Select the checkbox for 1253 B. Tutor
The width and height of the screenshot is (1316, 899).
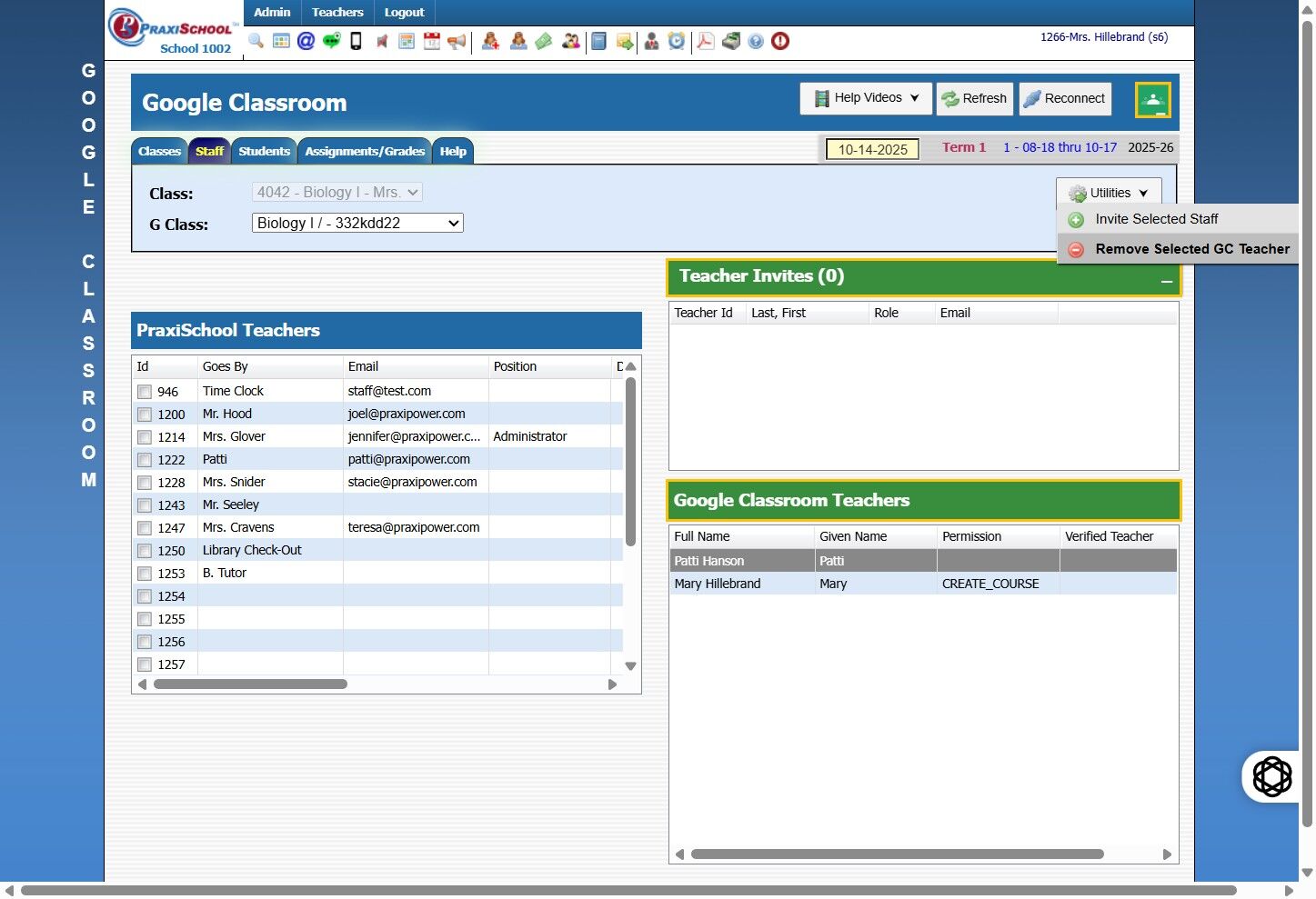tap(145, 574)
